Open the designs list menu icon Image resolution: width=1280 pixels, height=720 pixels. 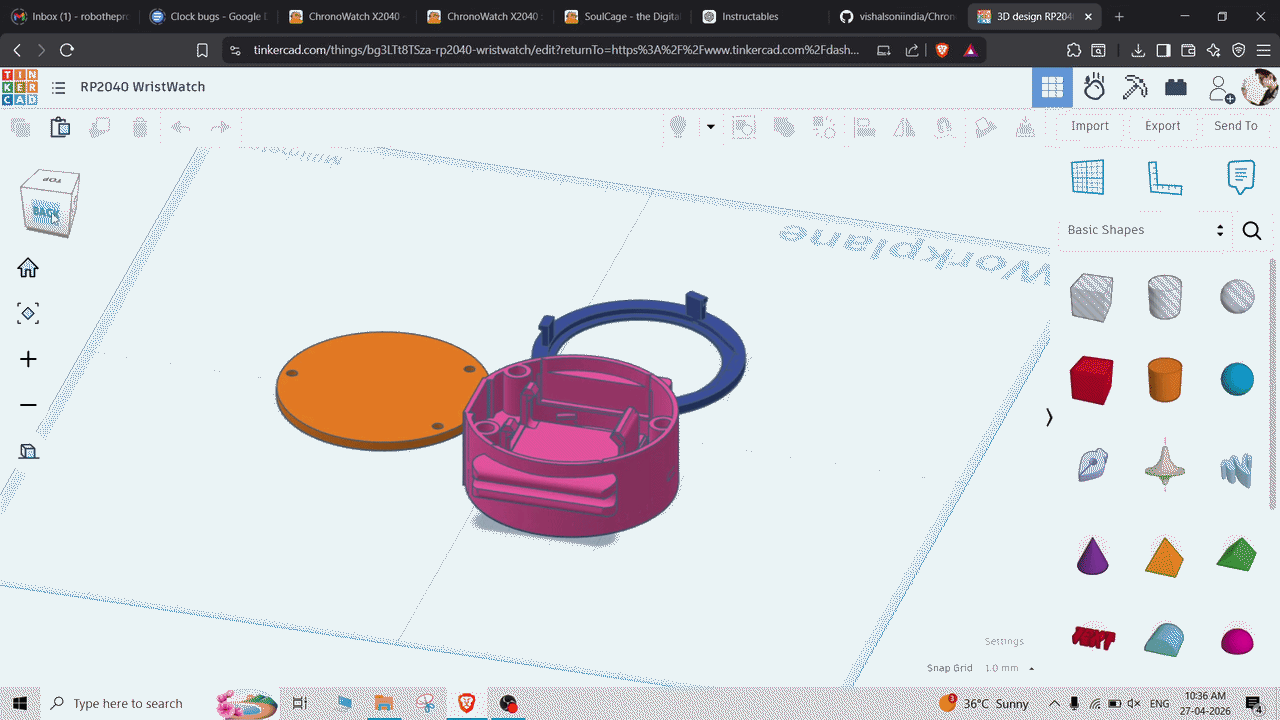(59, 88)
